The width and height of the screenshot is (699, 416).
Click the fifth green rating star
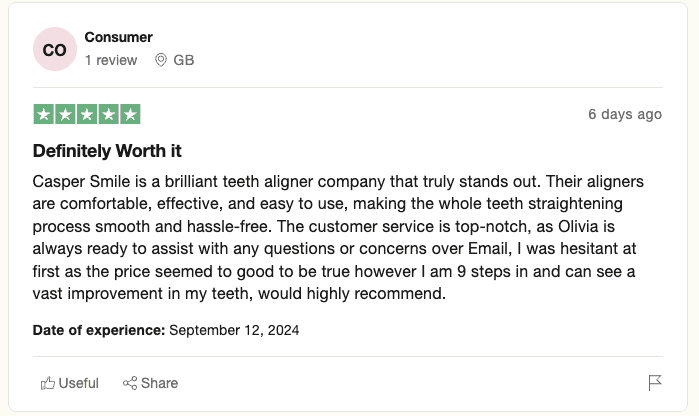click(130, 114)
